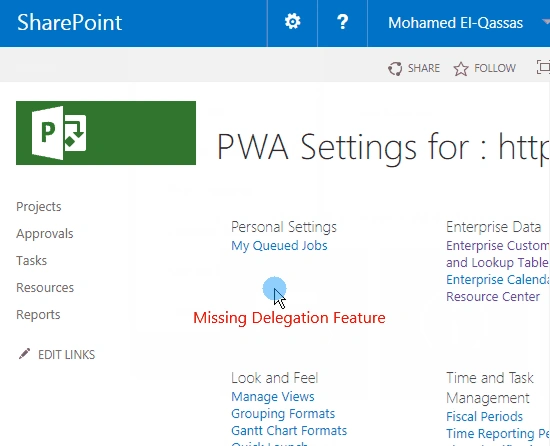Screen dimensions: 550x446
Task: Open the Gantt Chart Formats link
Action: click(x=289, y=431)
